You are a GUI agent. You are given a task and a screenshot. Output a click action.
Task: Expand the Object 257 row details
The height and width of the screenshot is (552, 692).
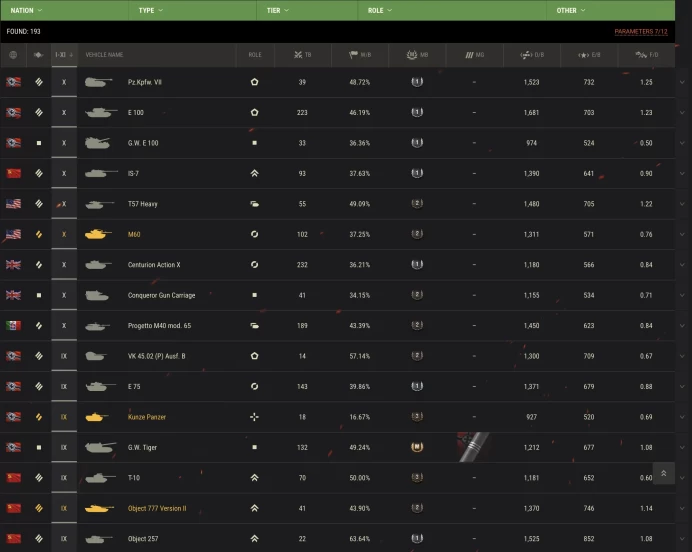[682, 539]
